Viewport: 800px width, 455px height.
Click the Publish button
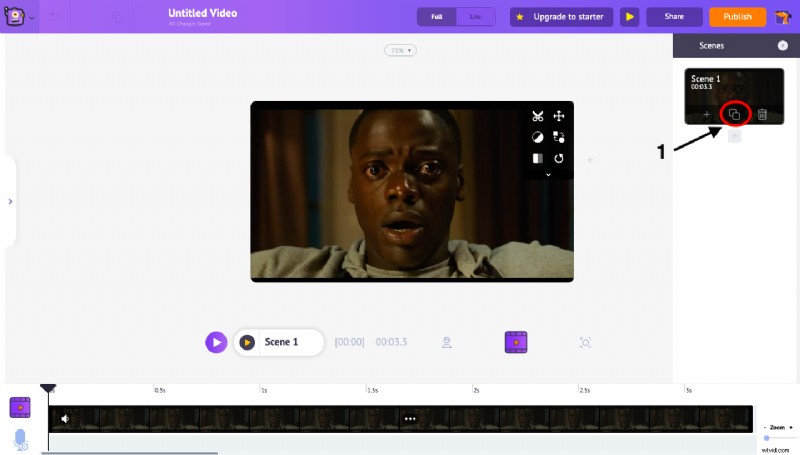coord(737,17)
